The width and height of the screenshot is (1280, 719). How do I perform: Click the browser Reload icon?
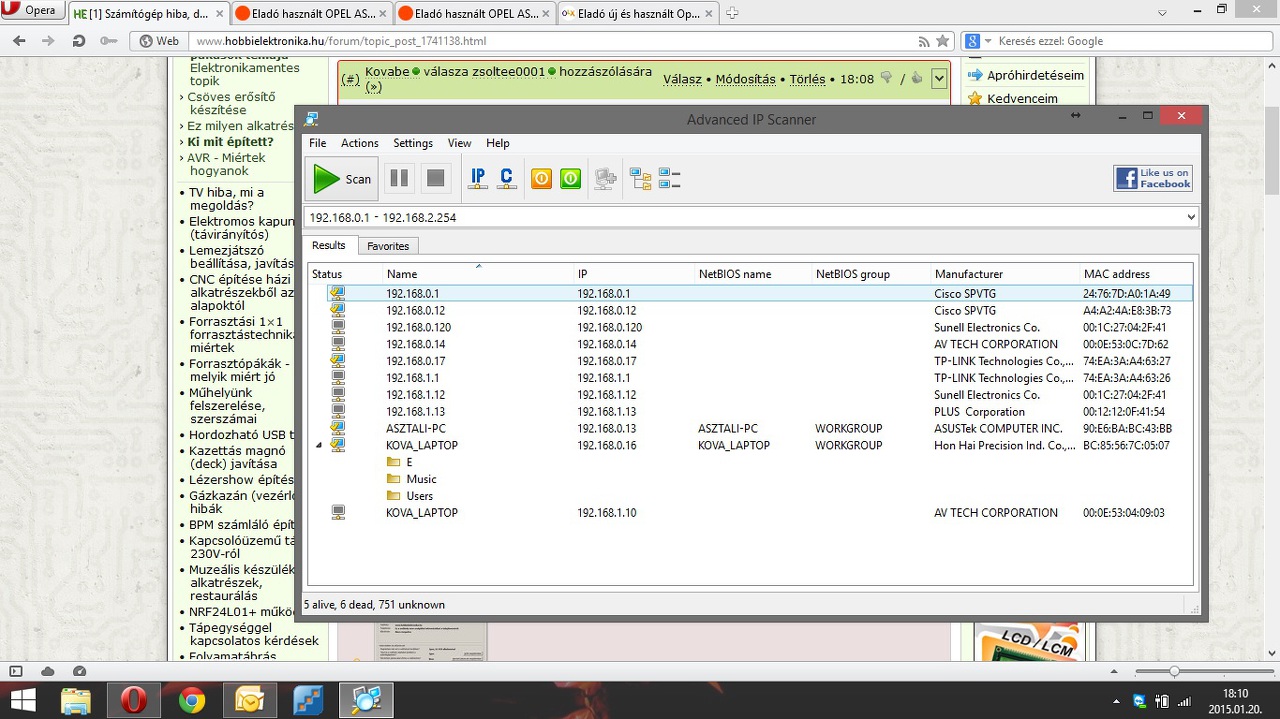pos(78,41)
